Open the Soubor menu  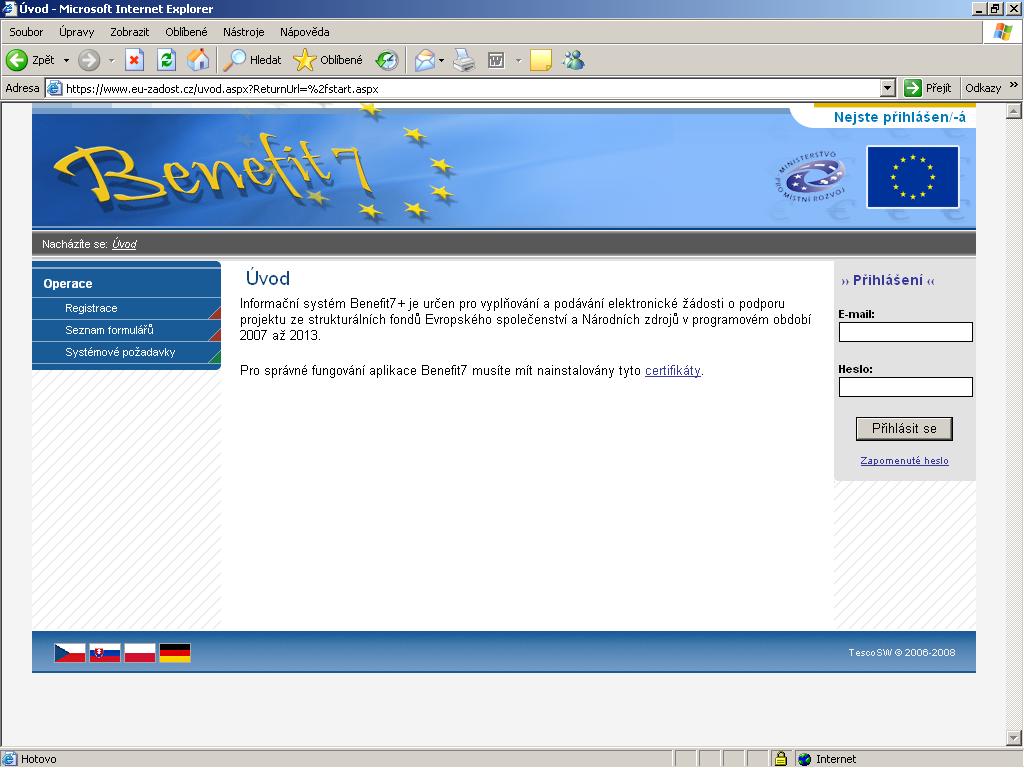point(26,31)
